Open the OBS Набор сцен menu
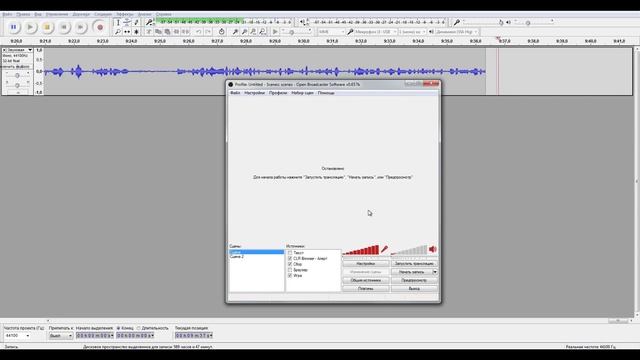The image size is (640, 360). [302, 93]
